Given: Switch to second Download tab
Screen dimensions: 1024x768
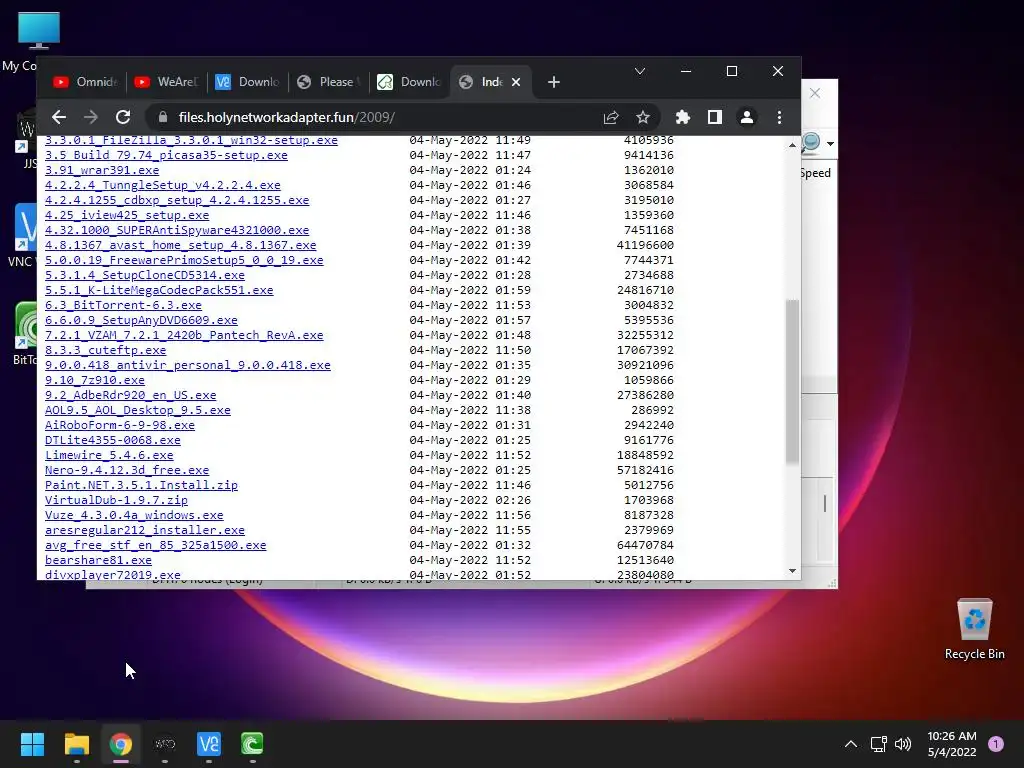Looking at the screenshot, I should (409, 82).
